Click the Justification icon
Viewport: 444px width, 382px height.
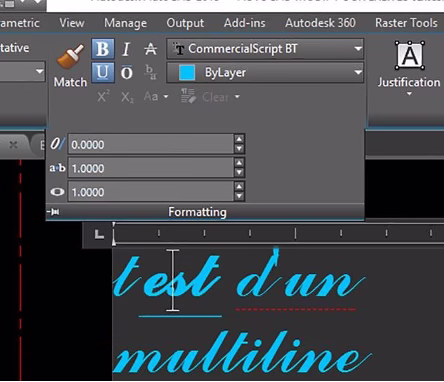(x=410, y=55)
